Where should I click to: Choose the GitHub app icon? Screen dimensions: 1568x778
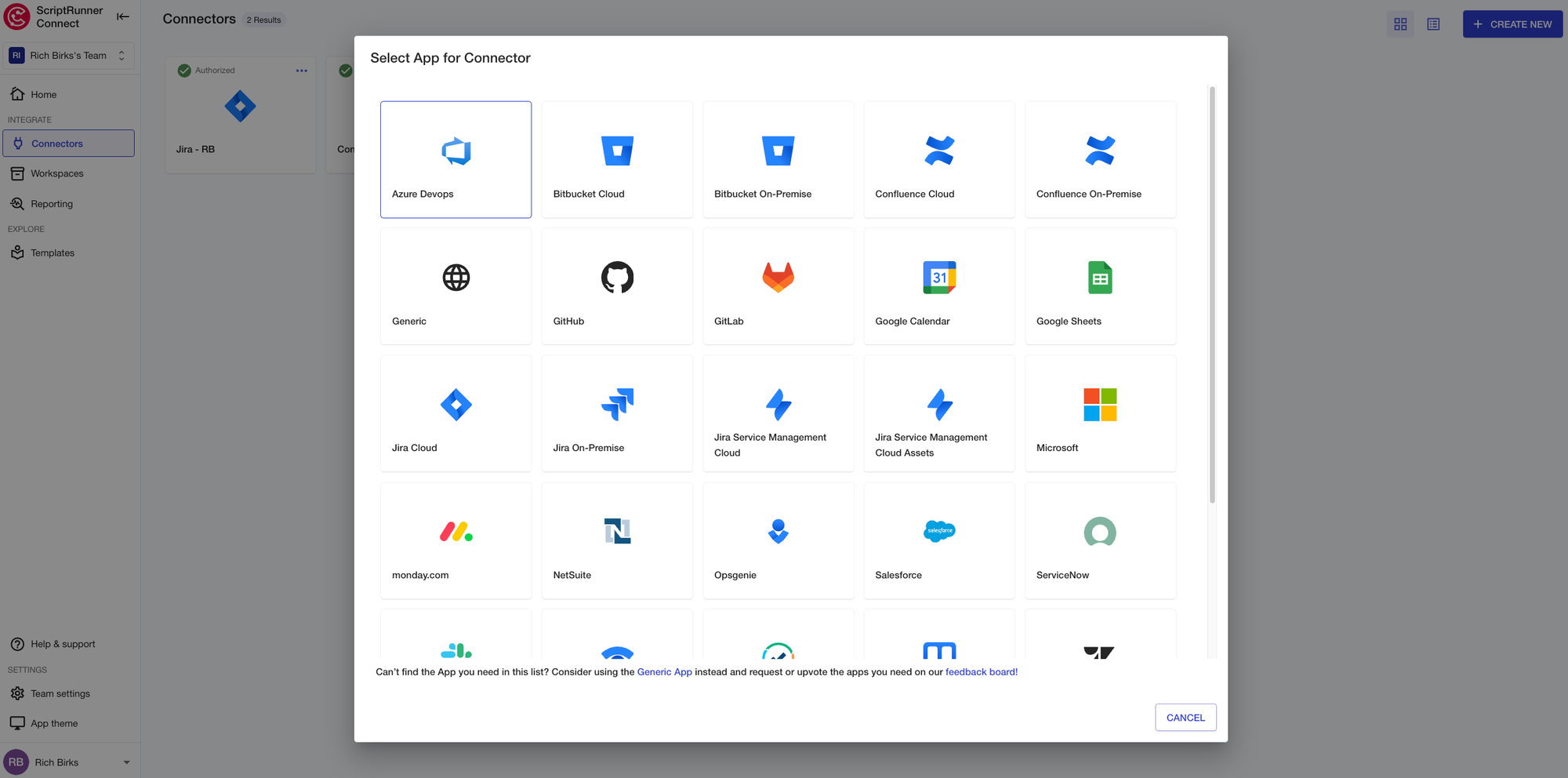pyautogui.click(x=617, y=278)
